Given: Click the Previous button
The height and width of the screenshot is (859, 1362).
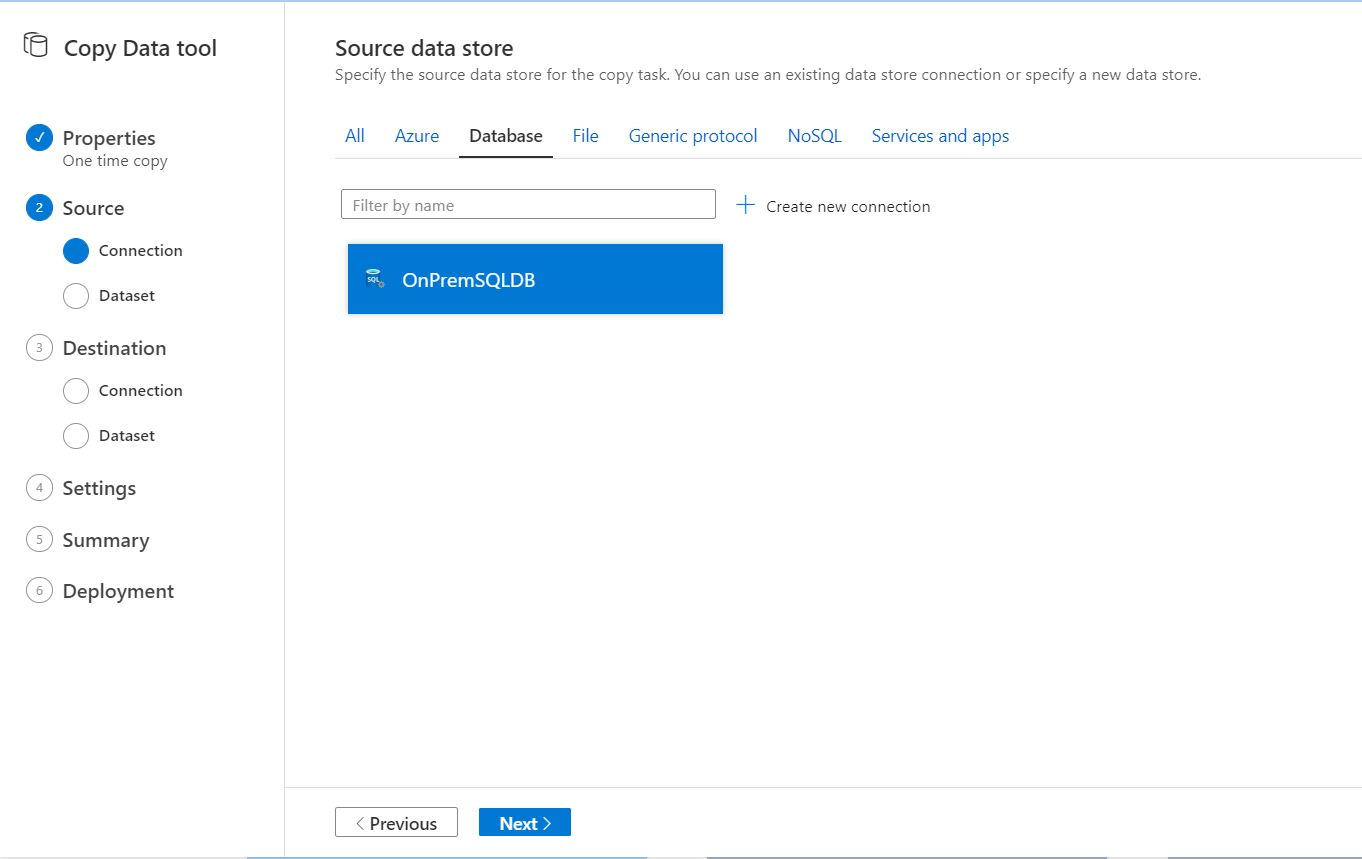Looking at the screenshot, I should click(x=396, y=822).
